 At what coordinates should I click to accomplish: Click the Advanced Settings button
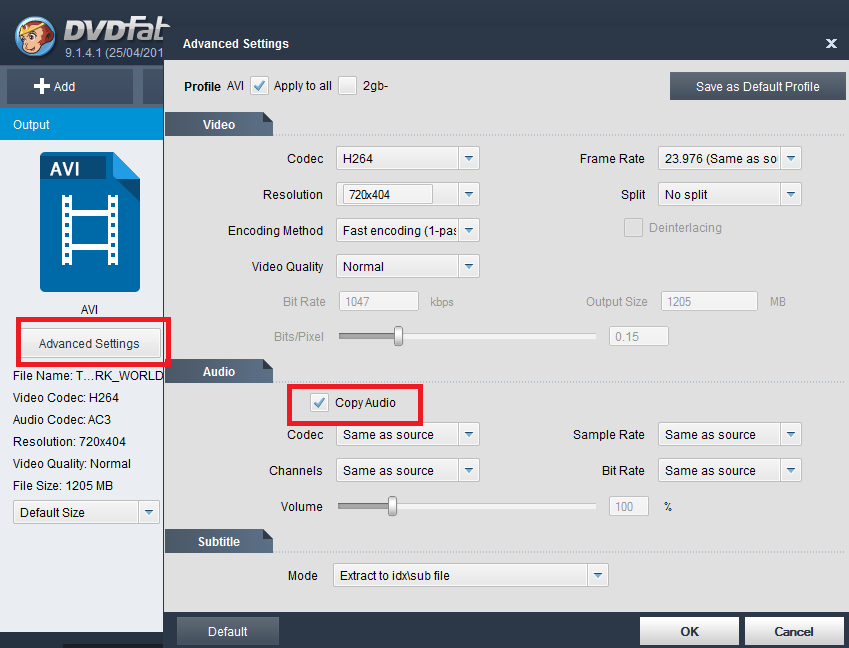(x=89, y=344)
